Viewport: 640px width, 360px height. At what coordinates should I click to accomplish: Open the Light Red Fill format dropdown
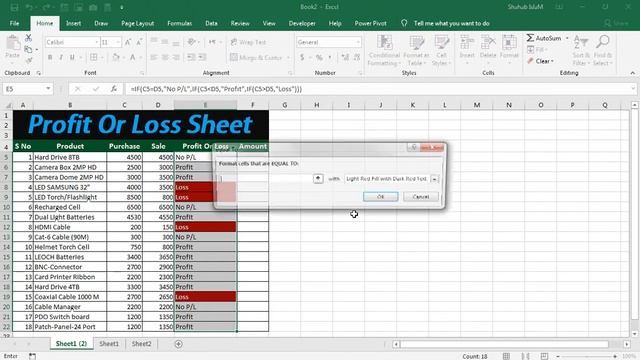click(434, 179)
